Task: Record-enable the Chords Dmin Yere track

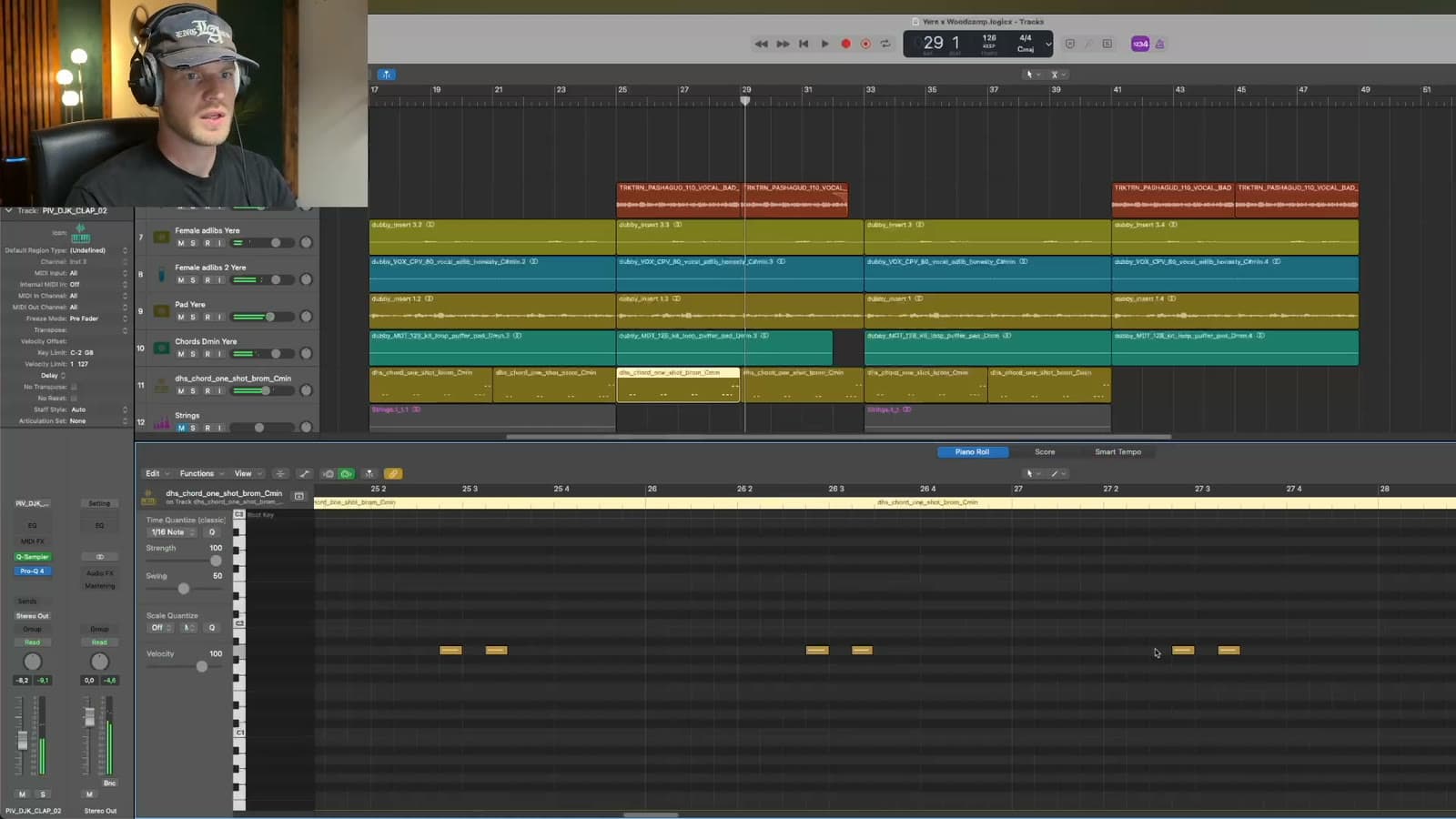Action: tap(207, 354)
